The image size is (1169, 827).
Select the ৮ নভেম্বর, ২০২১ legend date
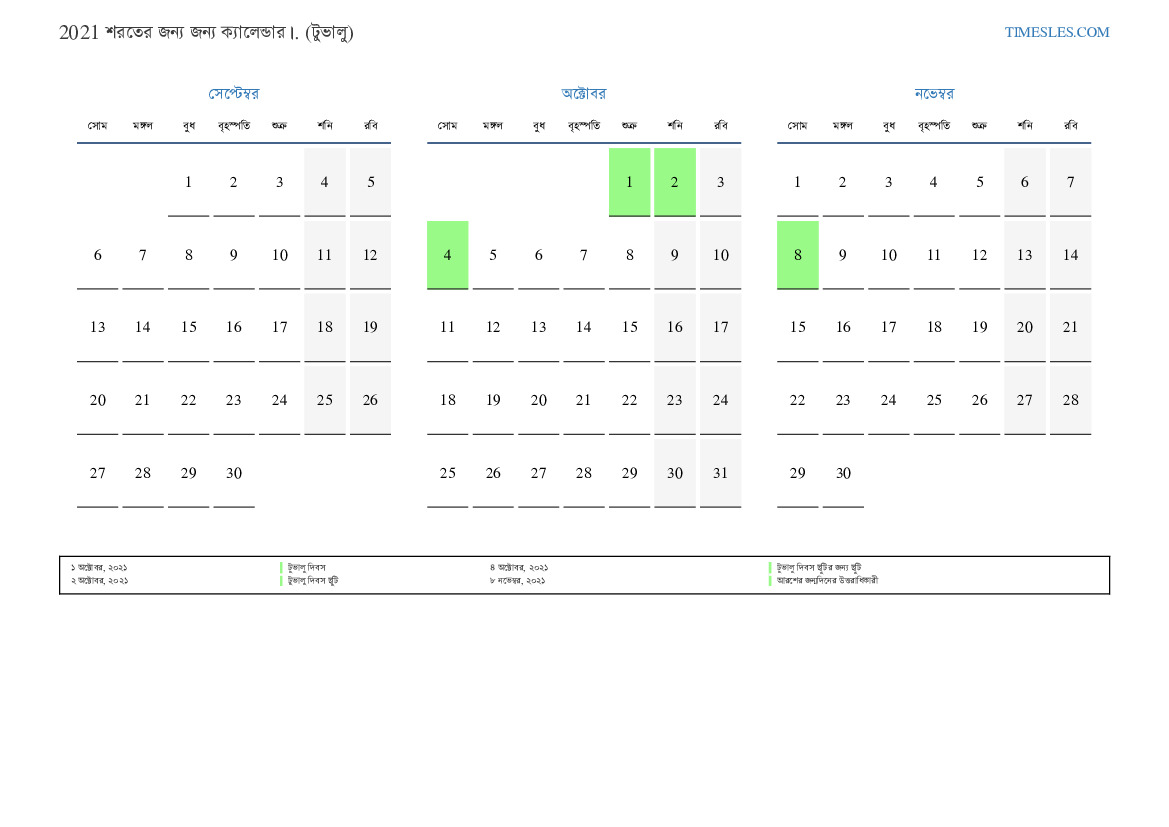tap(517, 580)
